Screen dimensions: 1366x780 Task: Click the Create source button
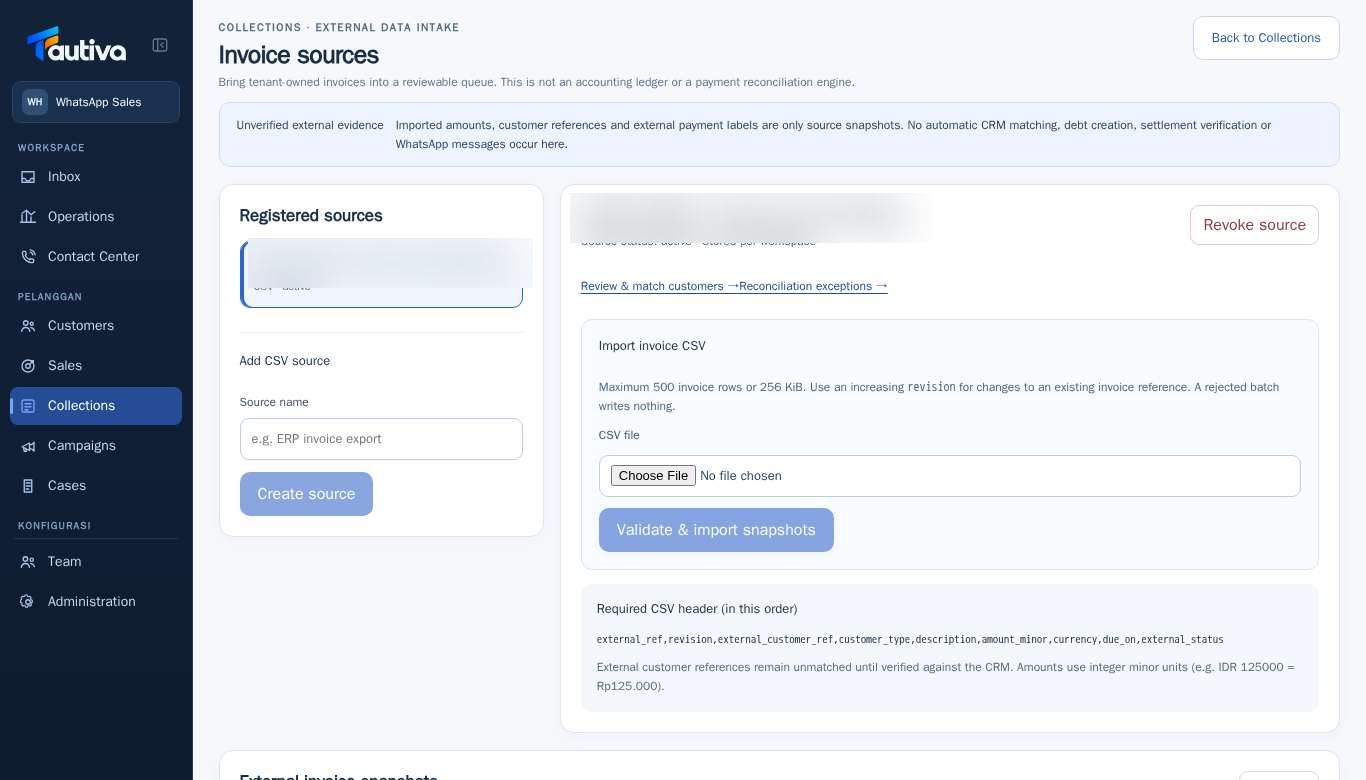pos(306,494)
